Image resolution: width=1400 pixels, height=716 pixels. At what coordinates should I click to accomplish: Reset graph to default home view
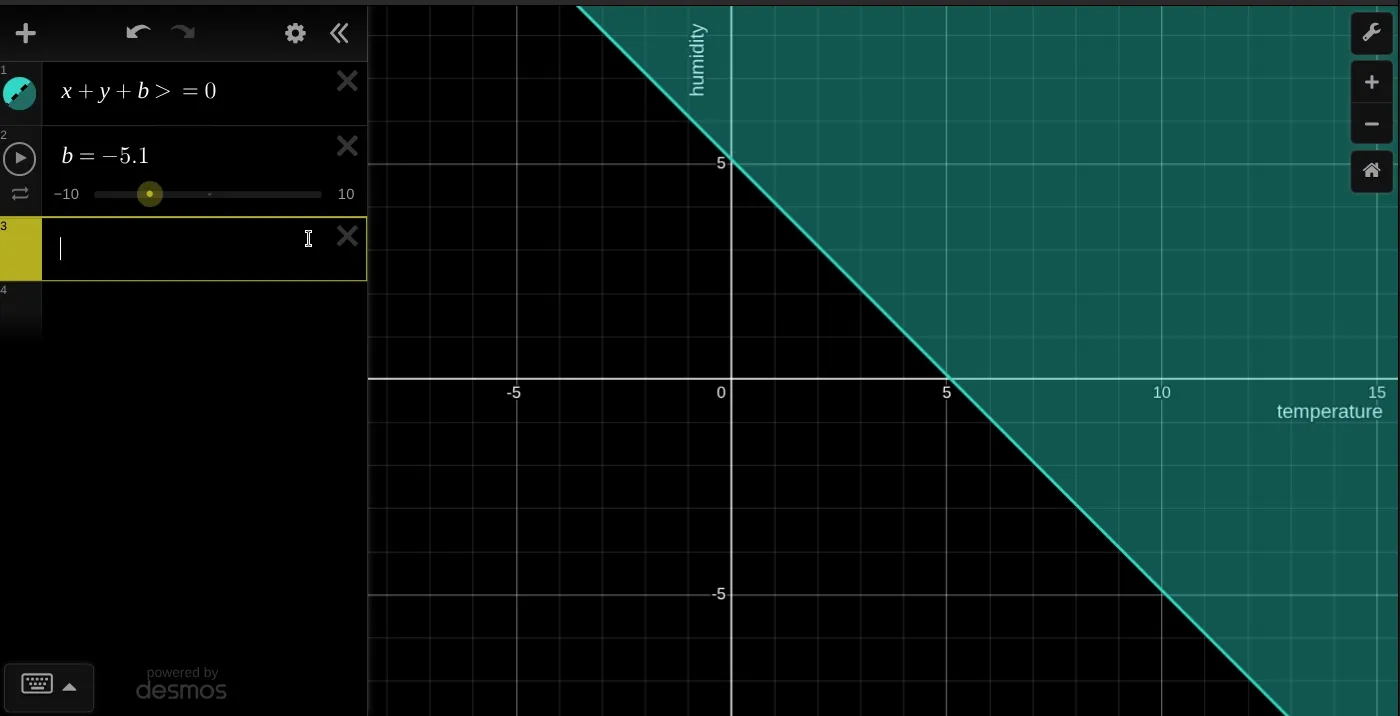(1371, 171)
